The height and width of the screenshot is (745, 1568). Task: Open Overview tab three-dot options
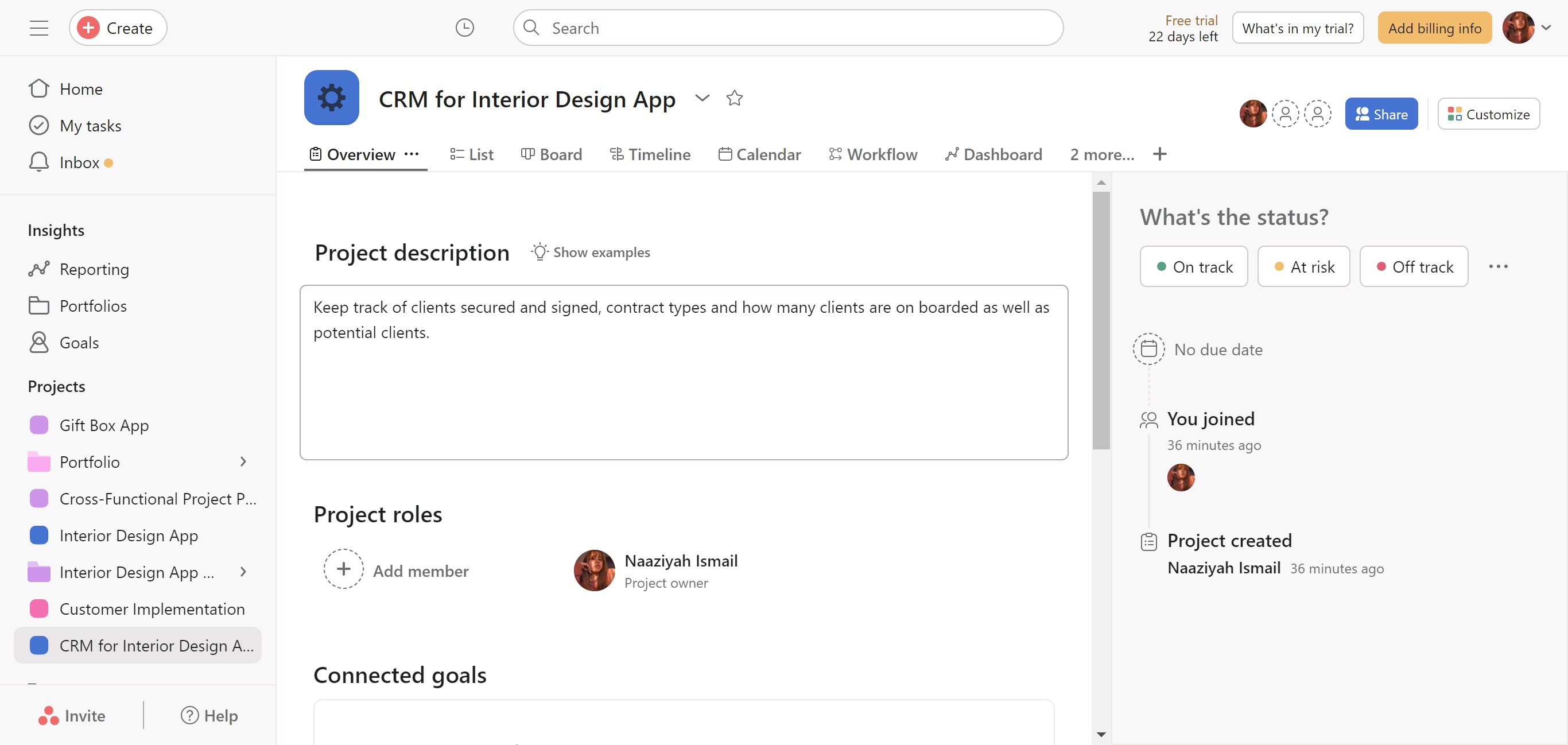pyautogui.click(x=412, y=154)
